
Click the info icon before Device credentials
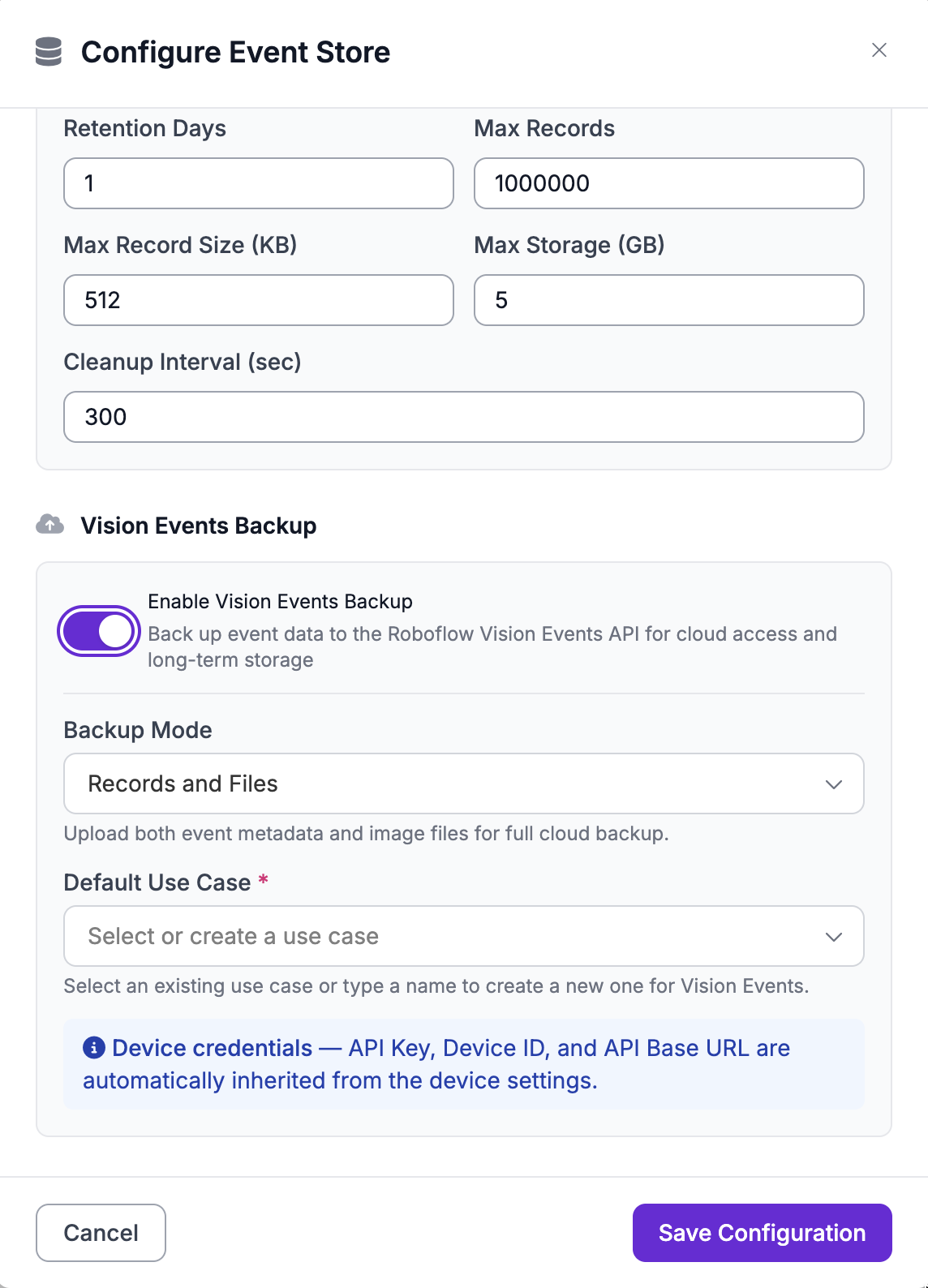94,1048
